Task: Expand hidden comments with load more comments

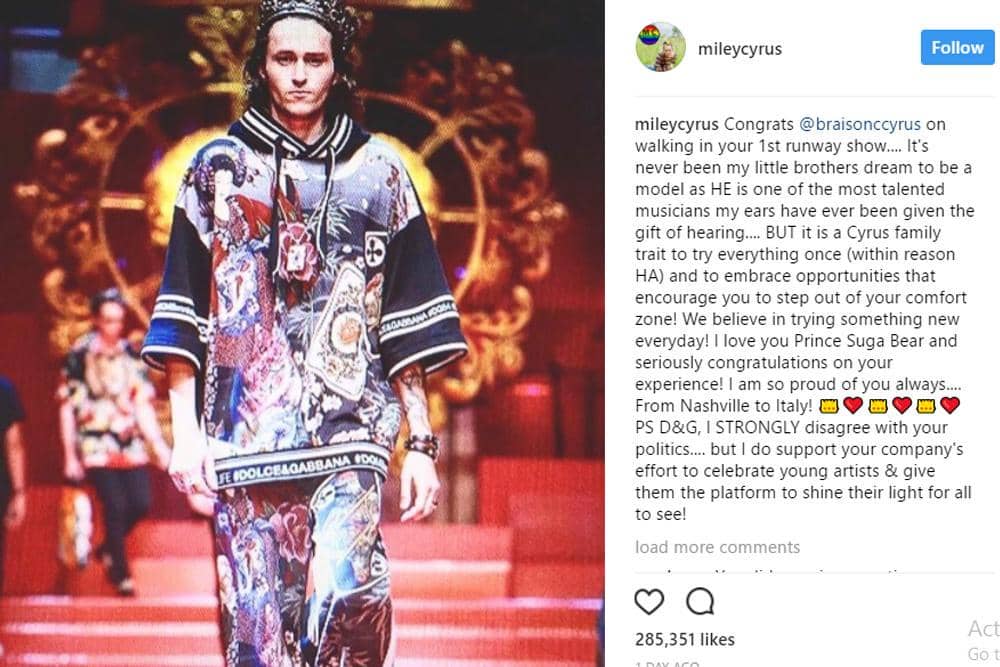Action: [x=717, y=547]
